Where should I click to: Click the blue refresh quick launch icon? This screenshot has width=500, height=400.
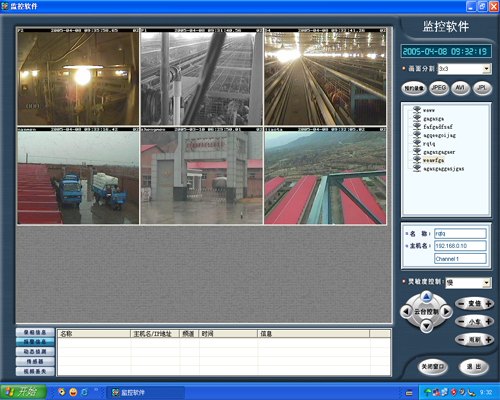[84, 392]
